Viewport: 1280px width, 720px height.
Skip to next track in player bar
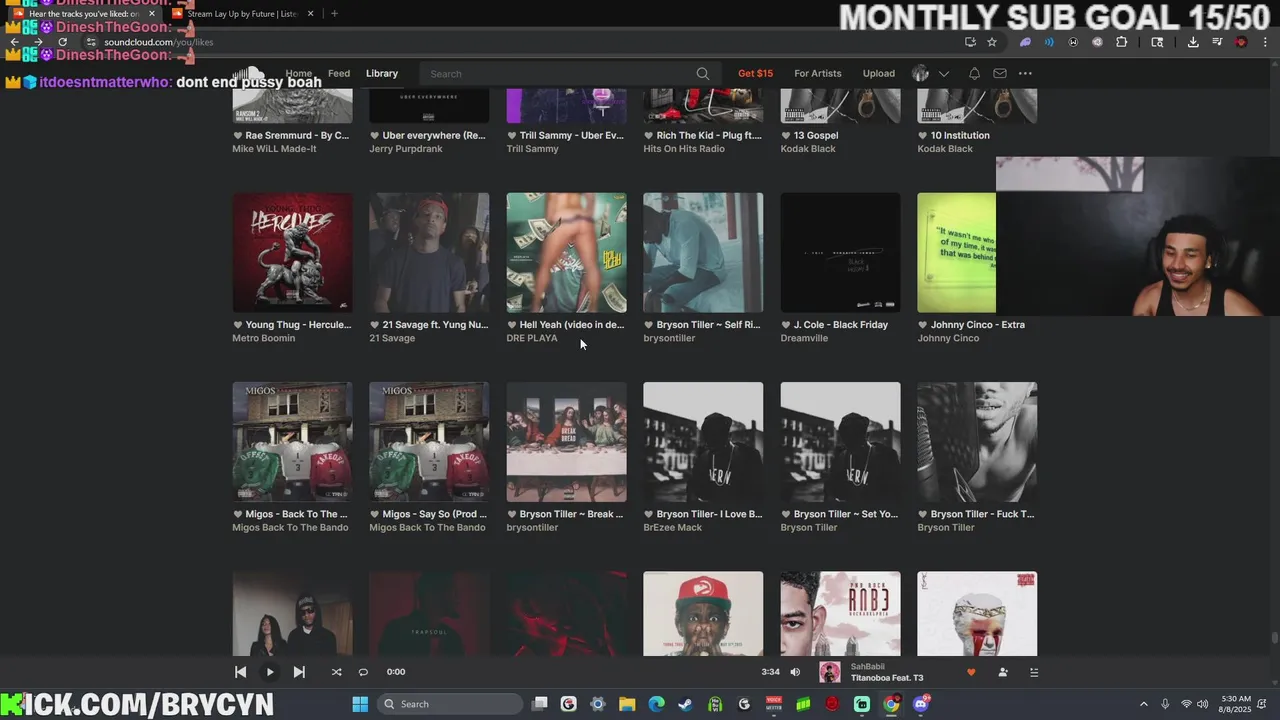(299, 672)
